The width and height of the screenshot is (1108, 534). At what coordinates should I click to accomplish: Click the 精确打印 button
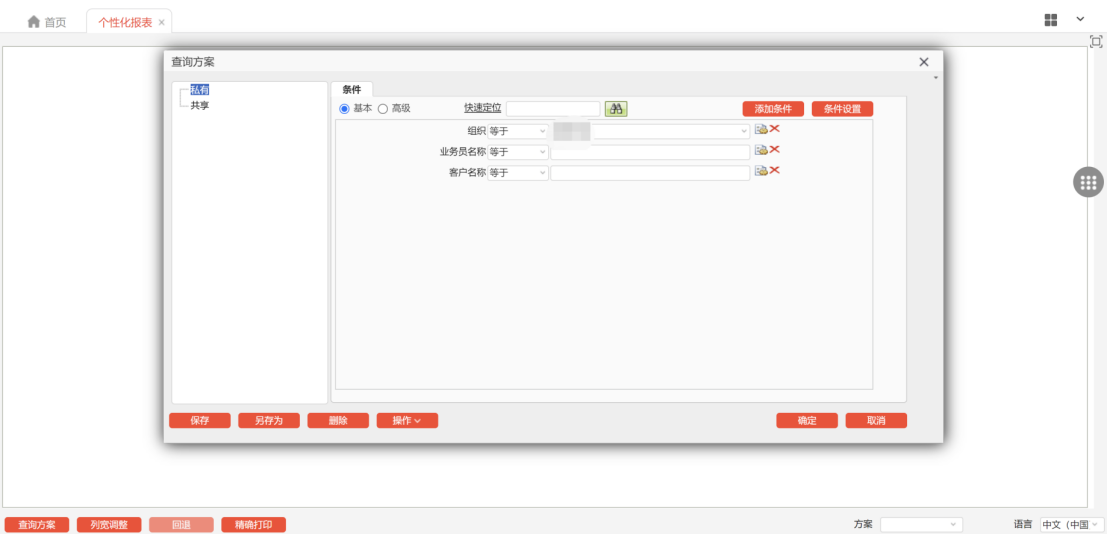coord(254,525)
